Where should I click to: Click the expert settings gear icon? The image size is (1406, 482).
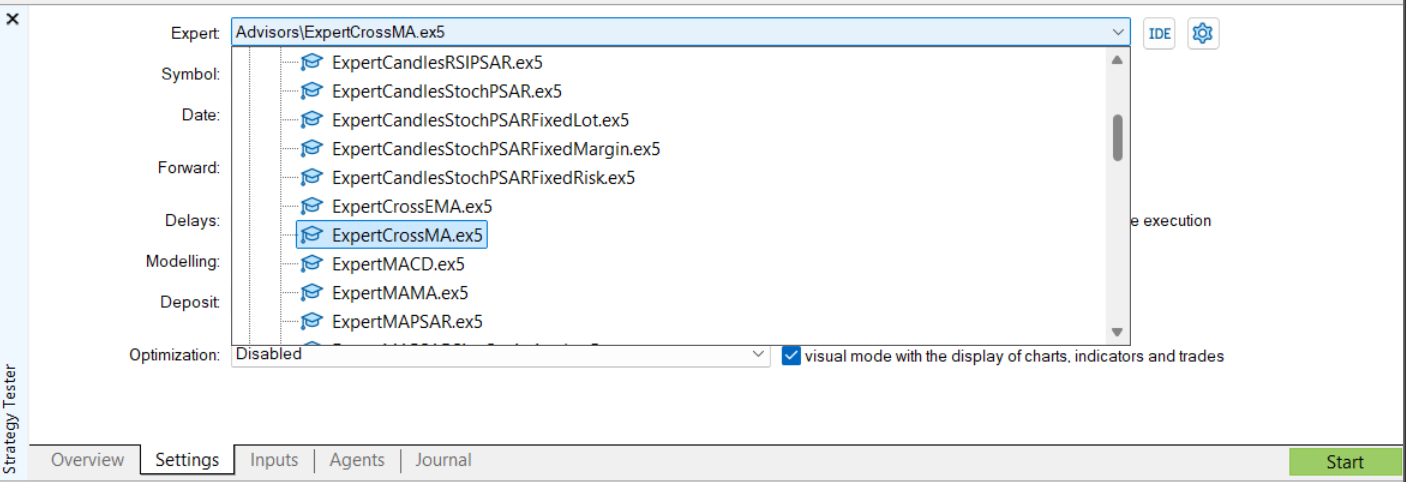click(x=1203, y=33)
